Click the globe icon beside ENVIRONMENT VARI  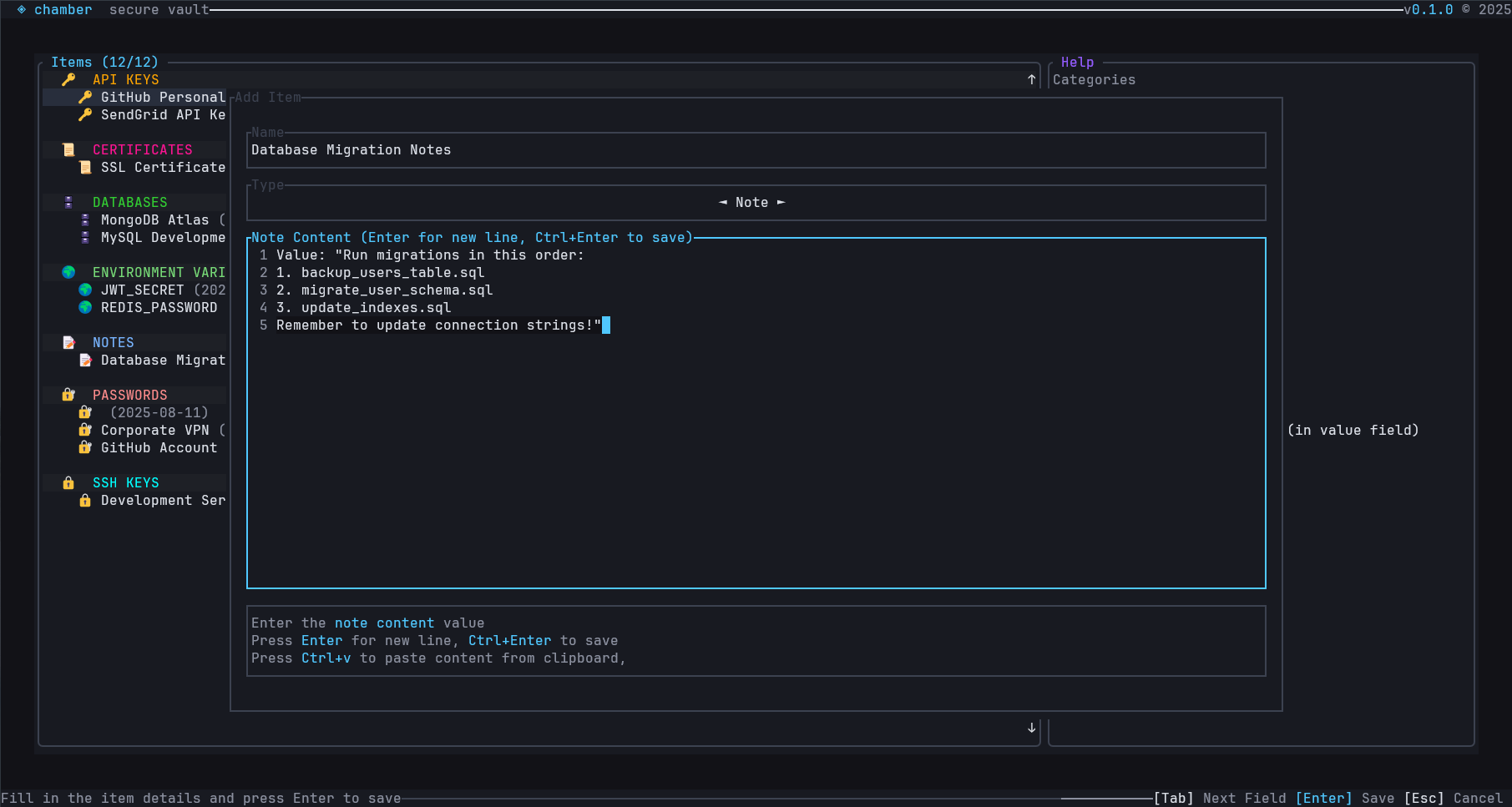click(68, 273)
